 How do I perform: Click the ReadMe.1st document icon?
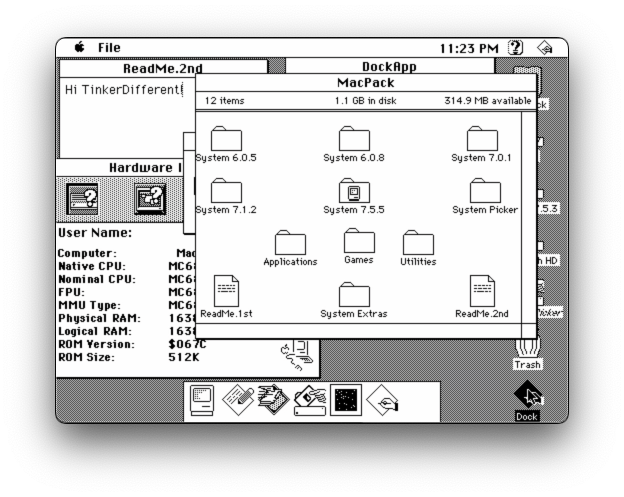coord(226,291)
